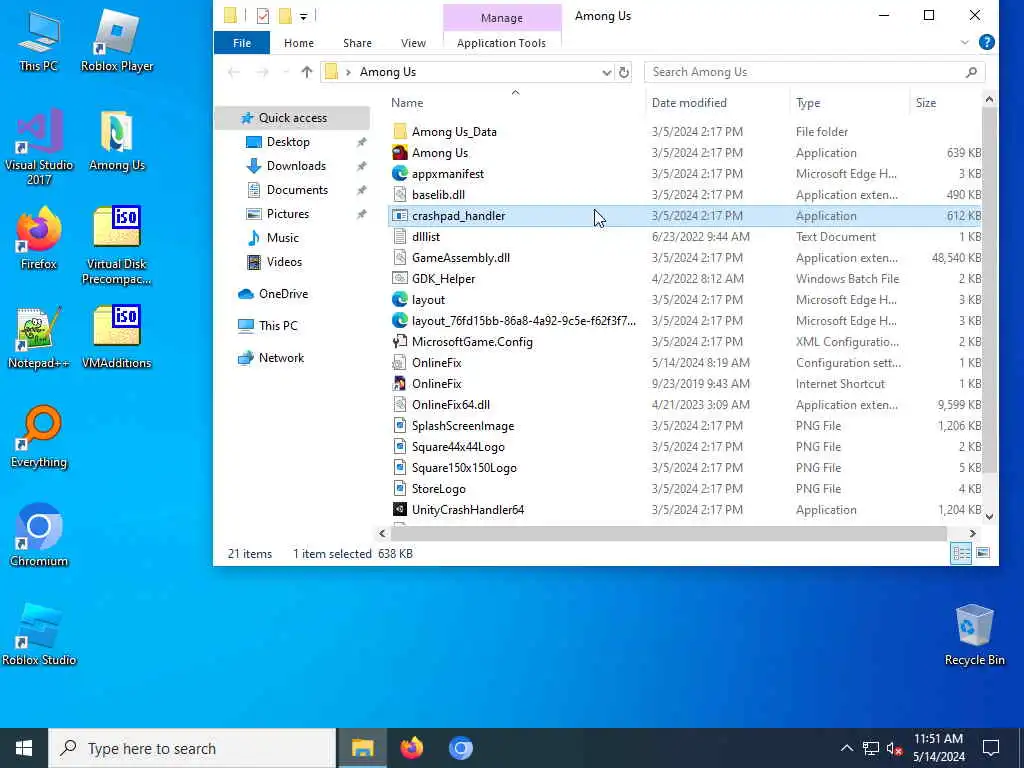Image resolution: width=1024 pixels, height=768 pixels.
Task: Open the Customize Quick Access Toolbar dropdown
Action: (x=304, y=16)
